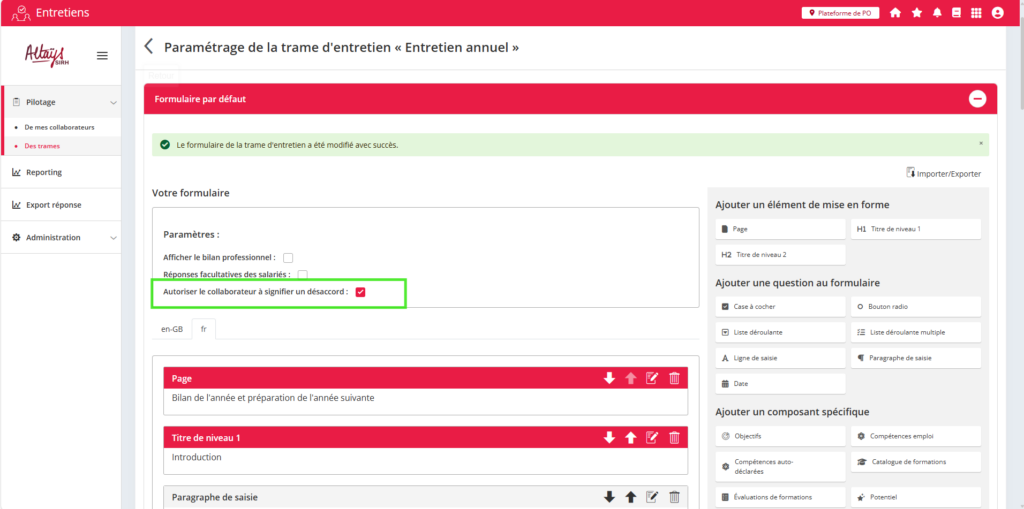Open notifications bell icon
This screenshot has height=509, width=1024.
pyautogui.click(x=937, y=13)
